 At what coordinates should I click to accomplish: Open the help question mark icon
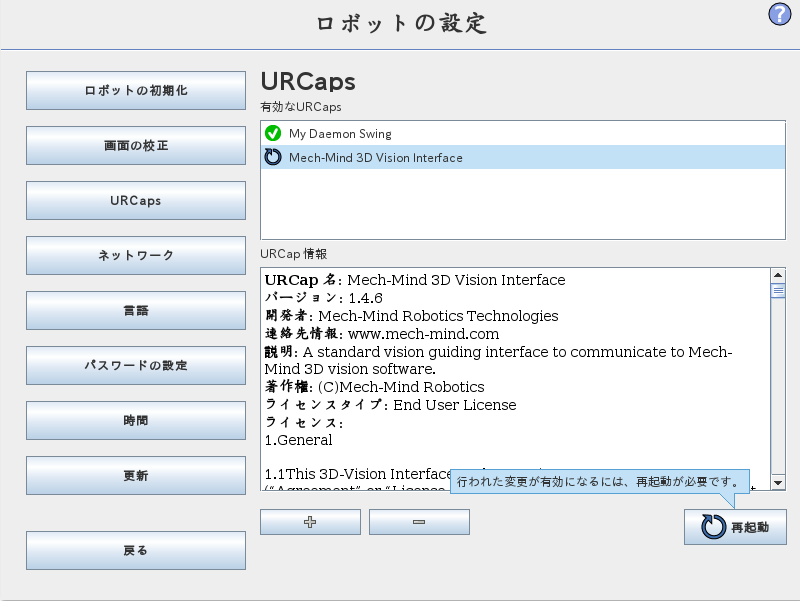click(779, 14)
